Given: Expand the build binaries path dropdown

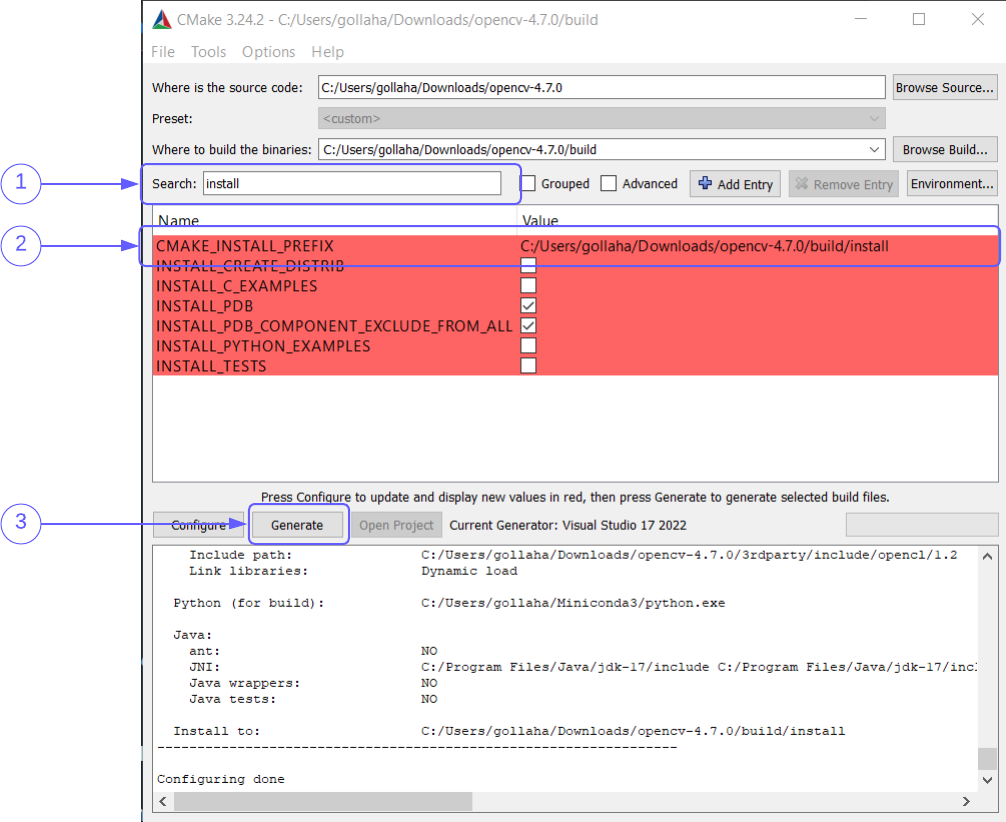Looking at the screenshot, I should [x=876, y=149].
